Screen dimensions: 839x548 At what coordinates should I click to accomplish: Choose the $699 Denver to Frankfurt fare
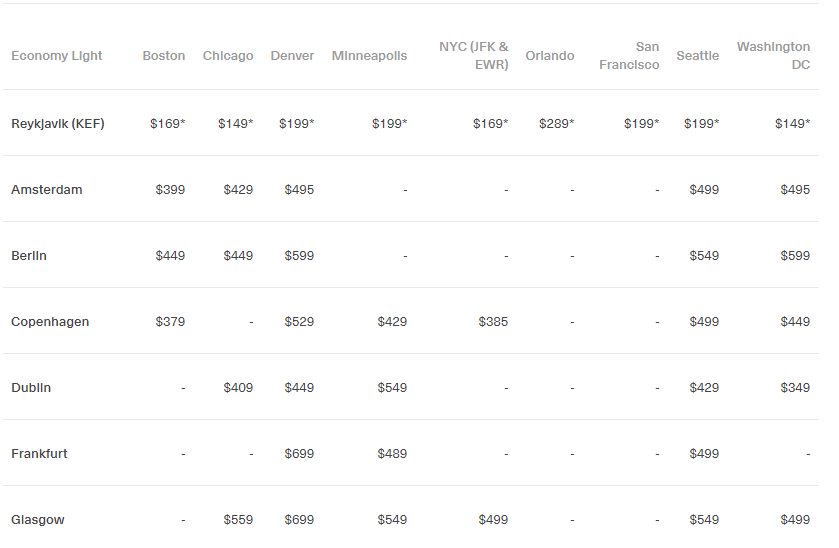[x=299, y=454]
